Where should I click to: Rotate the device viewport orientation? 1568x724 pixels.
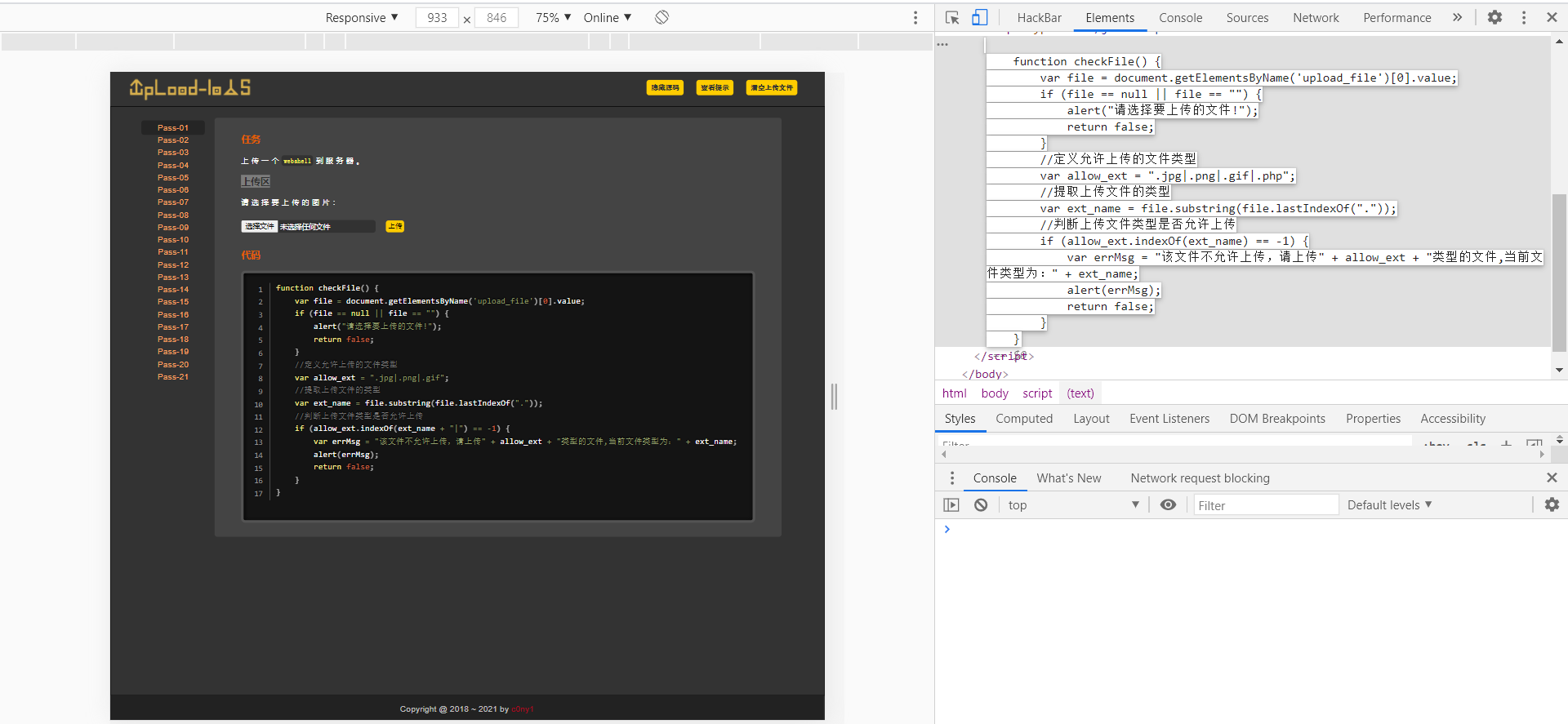pyautogui.click(x=661, y=17)
